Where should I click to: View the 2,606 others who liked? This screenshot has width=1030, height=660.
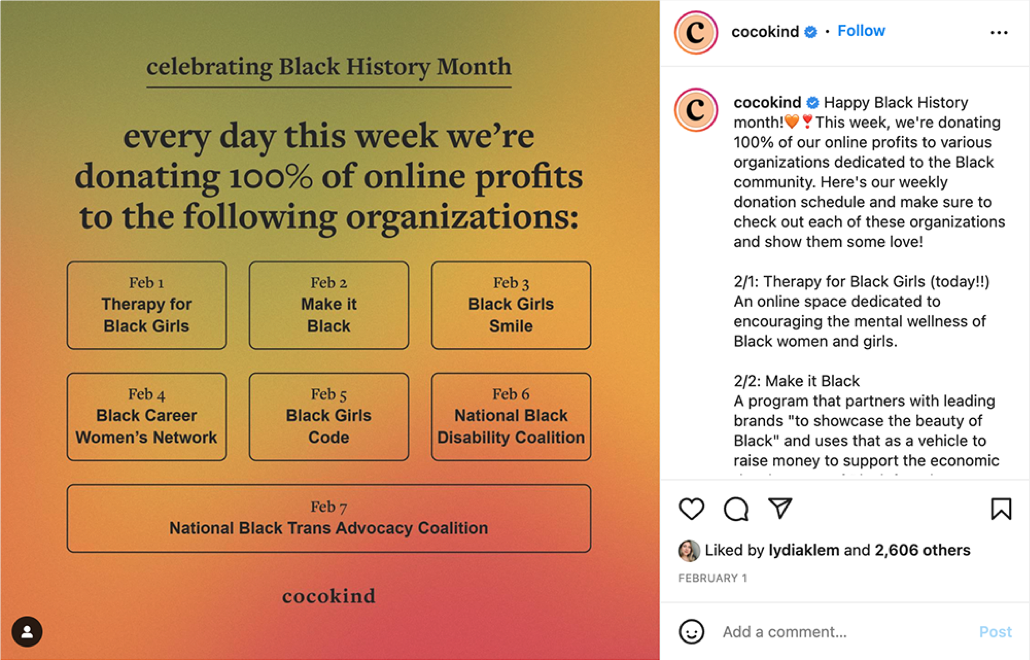[x=922, y=550]
